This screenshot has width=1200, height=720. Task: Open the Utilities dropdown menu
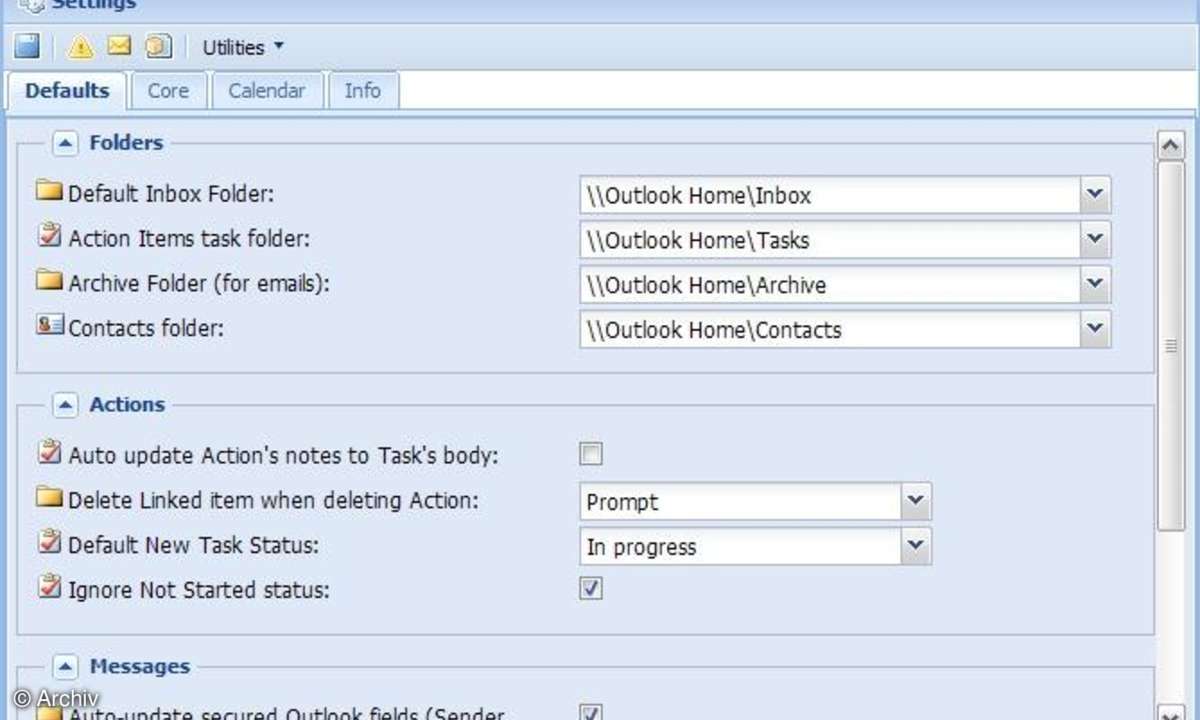[x=243, y=47]
